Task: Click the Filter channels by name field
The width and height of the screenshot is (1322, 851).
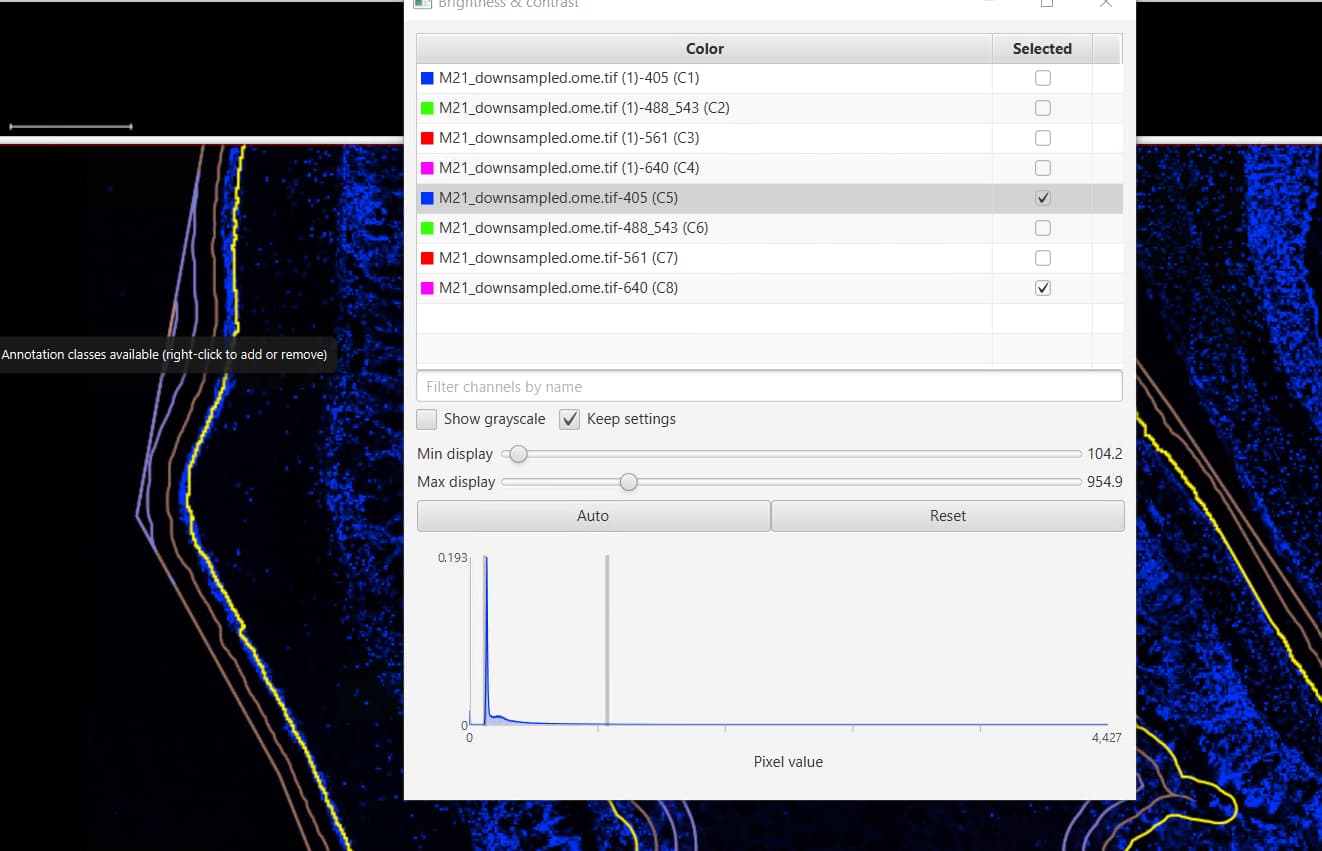Action: pos(769,385)
